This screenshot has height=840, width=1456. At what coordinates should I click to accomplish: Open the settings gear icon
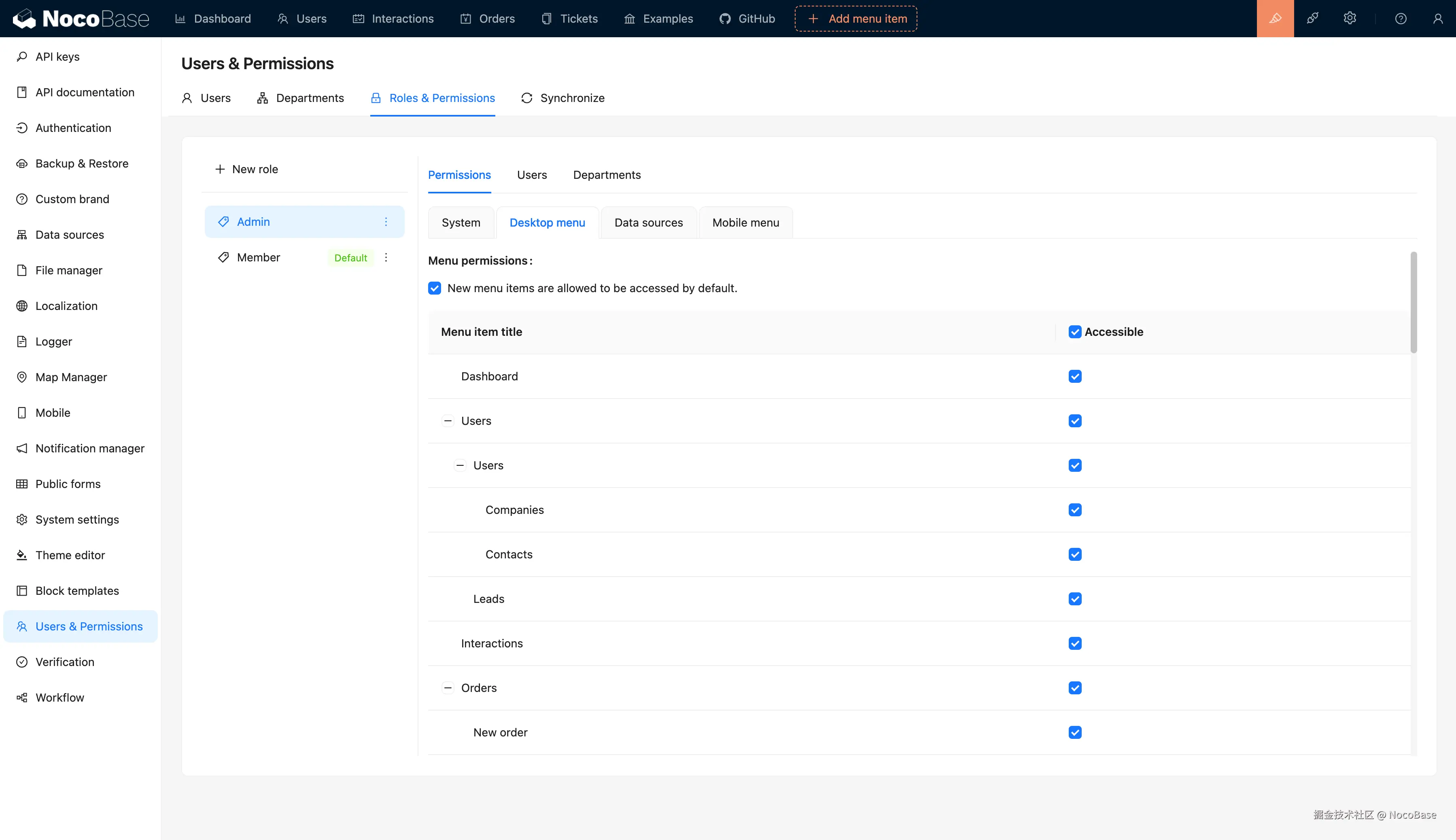tap(1350, 18)
